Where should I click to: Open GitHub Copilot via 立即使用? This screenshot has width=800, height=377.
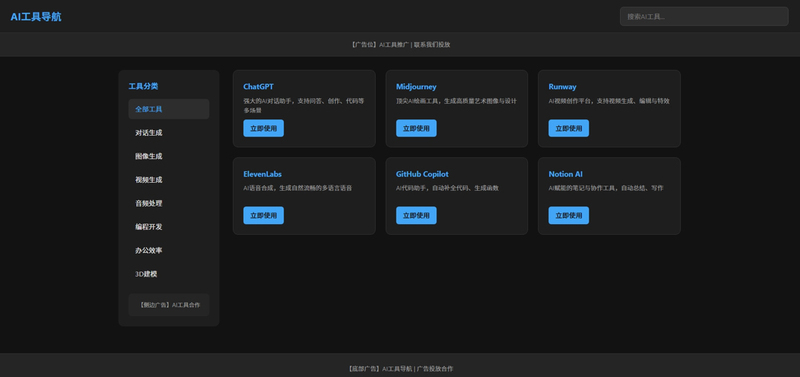click(416, 215)
